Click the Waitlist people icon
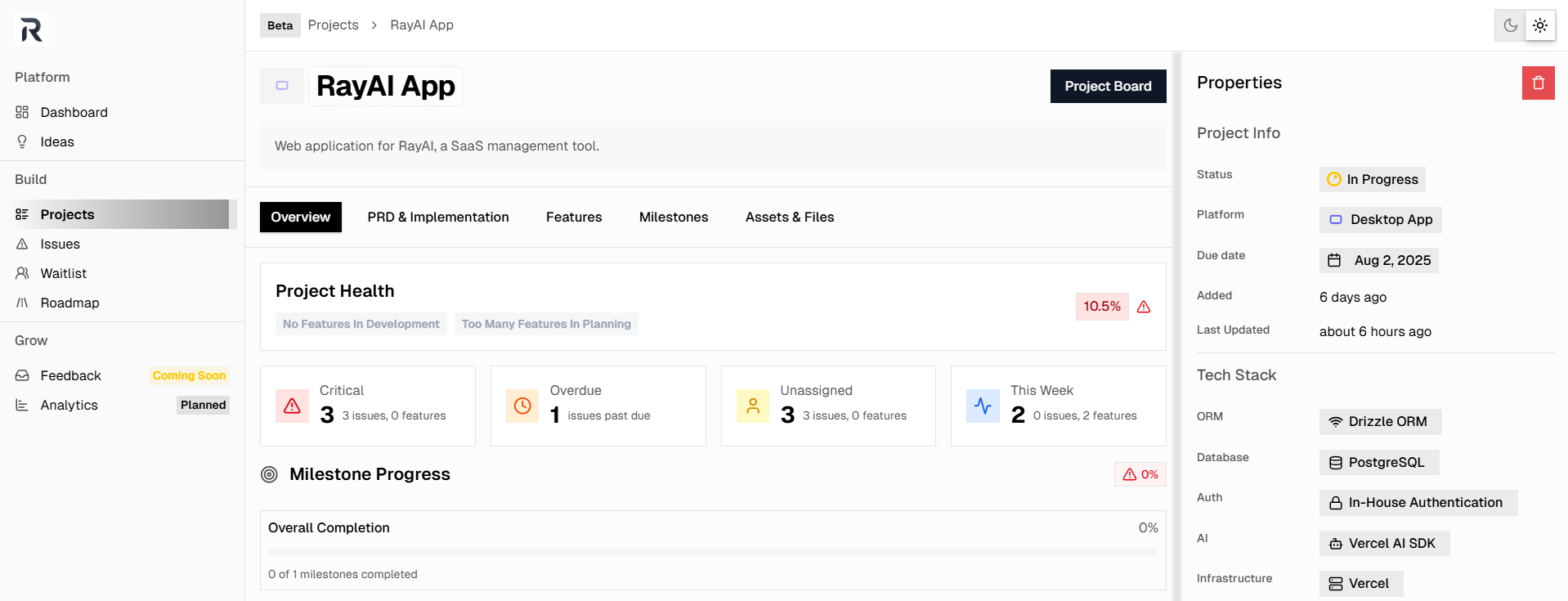Screen dimensions: 1568x601 pos(22,273)
